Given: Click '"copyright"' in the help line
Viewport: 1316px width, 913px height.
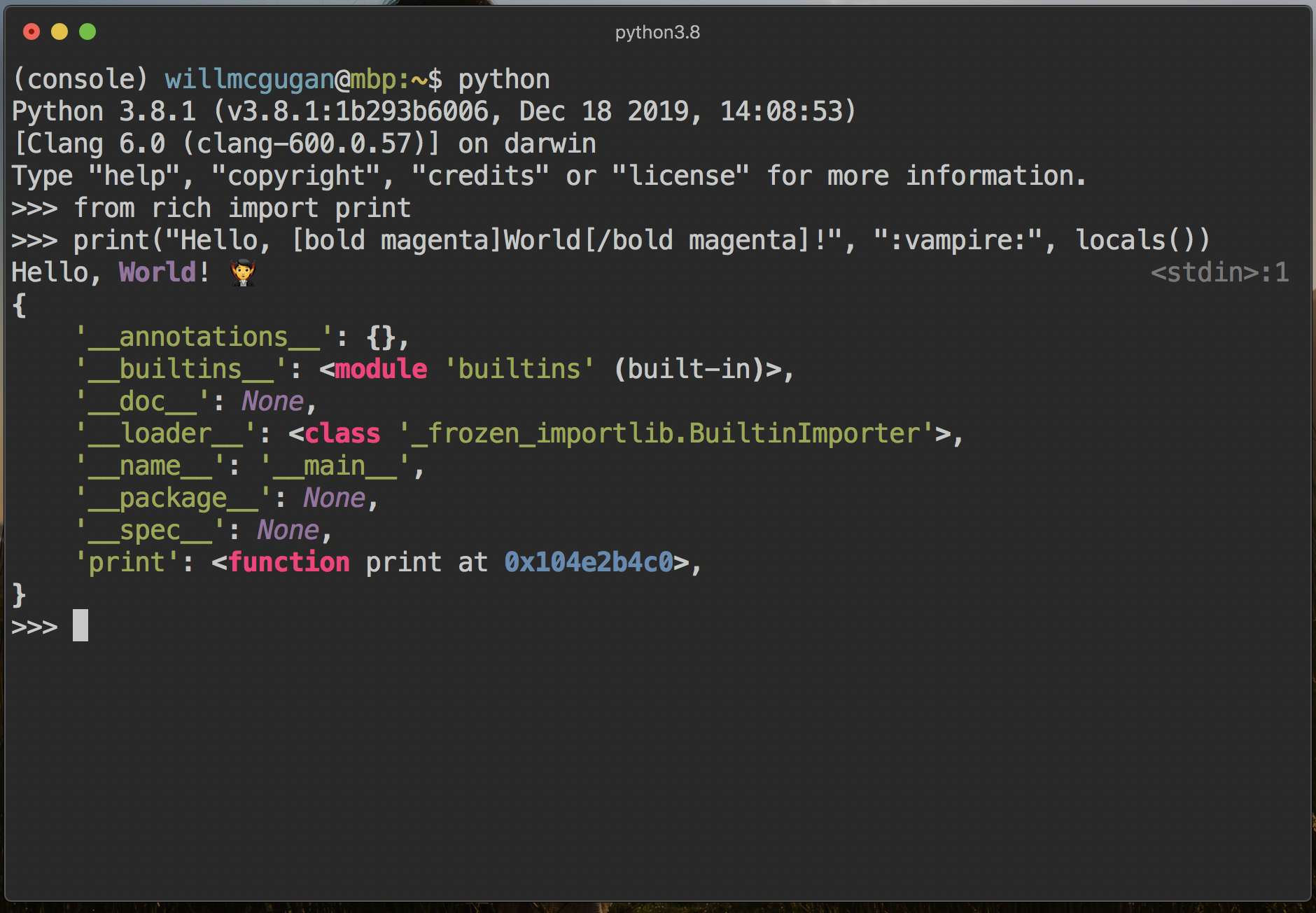Looking at the screenshot, I should click(296, 176).
